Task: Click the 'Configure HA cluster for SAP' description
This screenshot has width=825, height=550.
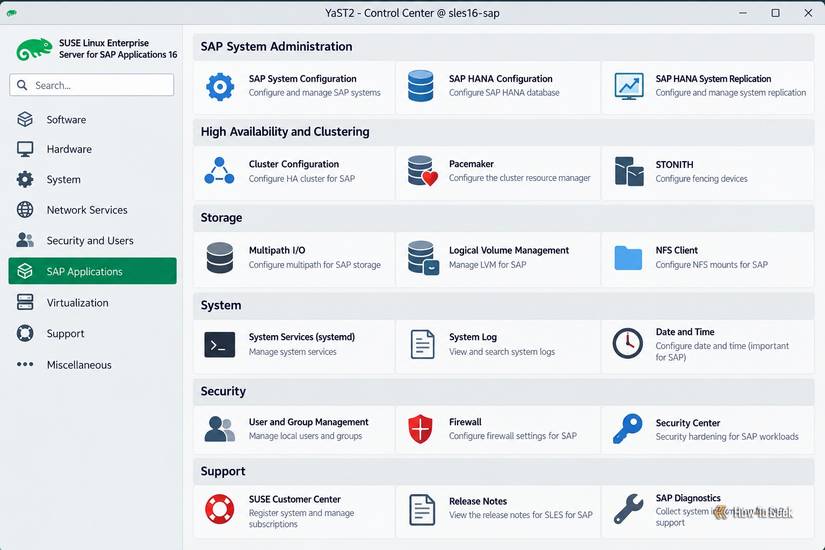Action: (301, 179)
